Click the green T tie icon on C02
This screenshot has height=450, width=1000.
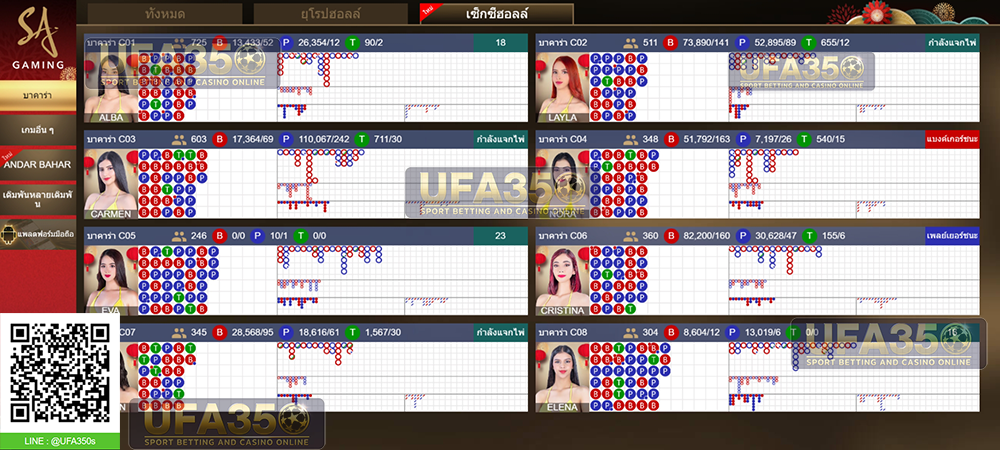809,43
